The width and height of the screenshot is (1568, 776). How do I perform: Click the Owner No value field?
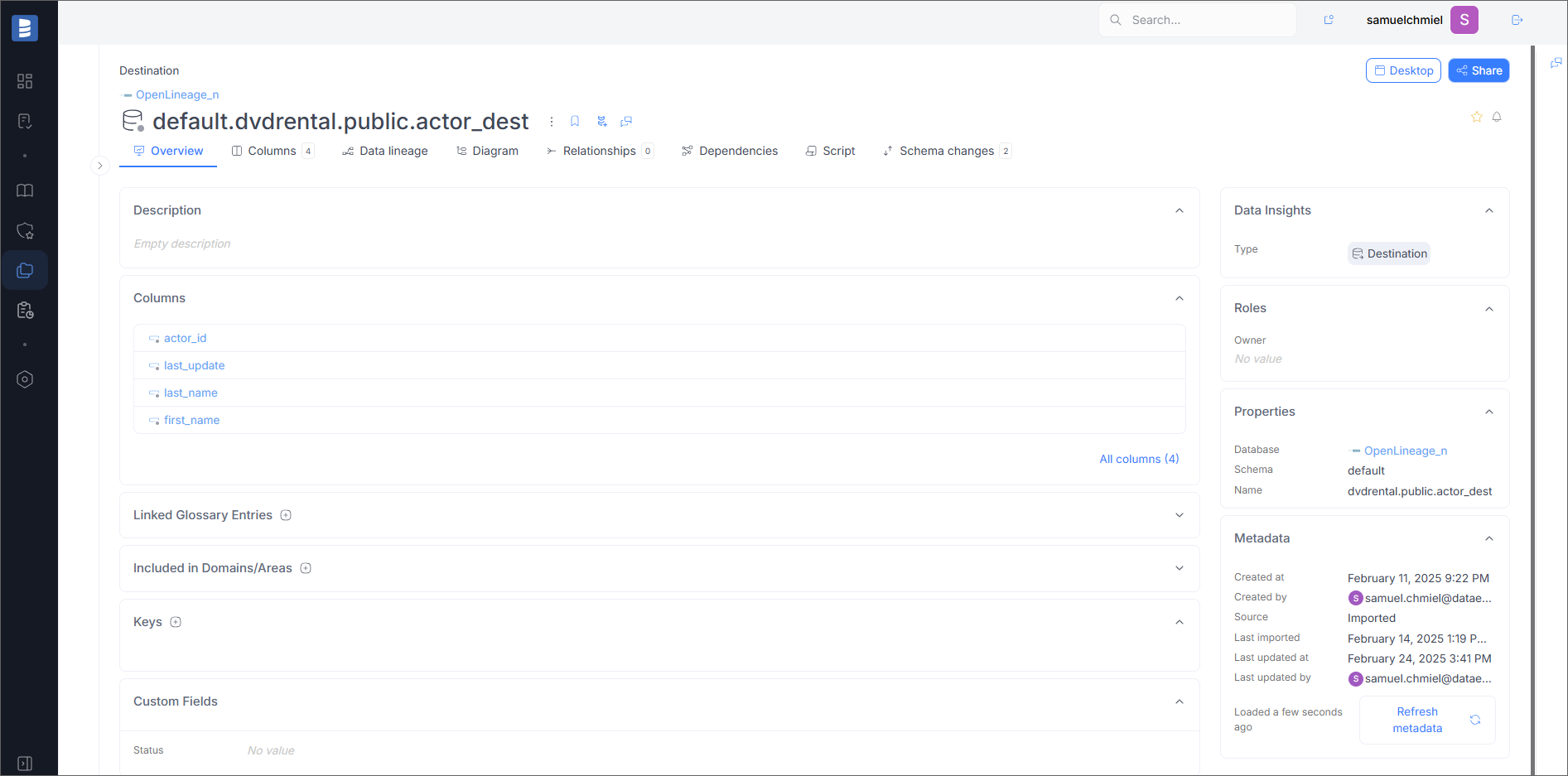tap(1257, 359)
